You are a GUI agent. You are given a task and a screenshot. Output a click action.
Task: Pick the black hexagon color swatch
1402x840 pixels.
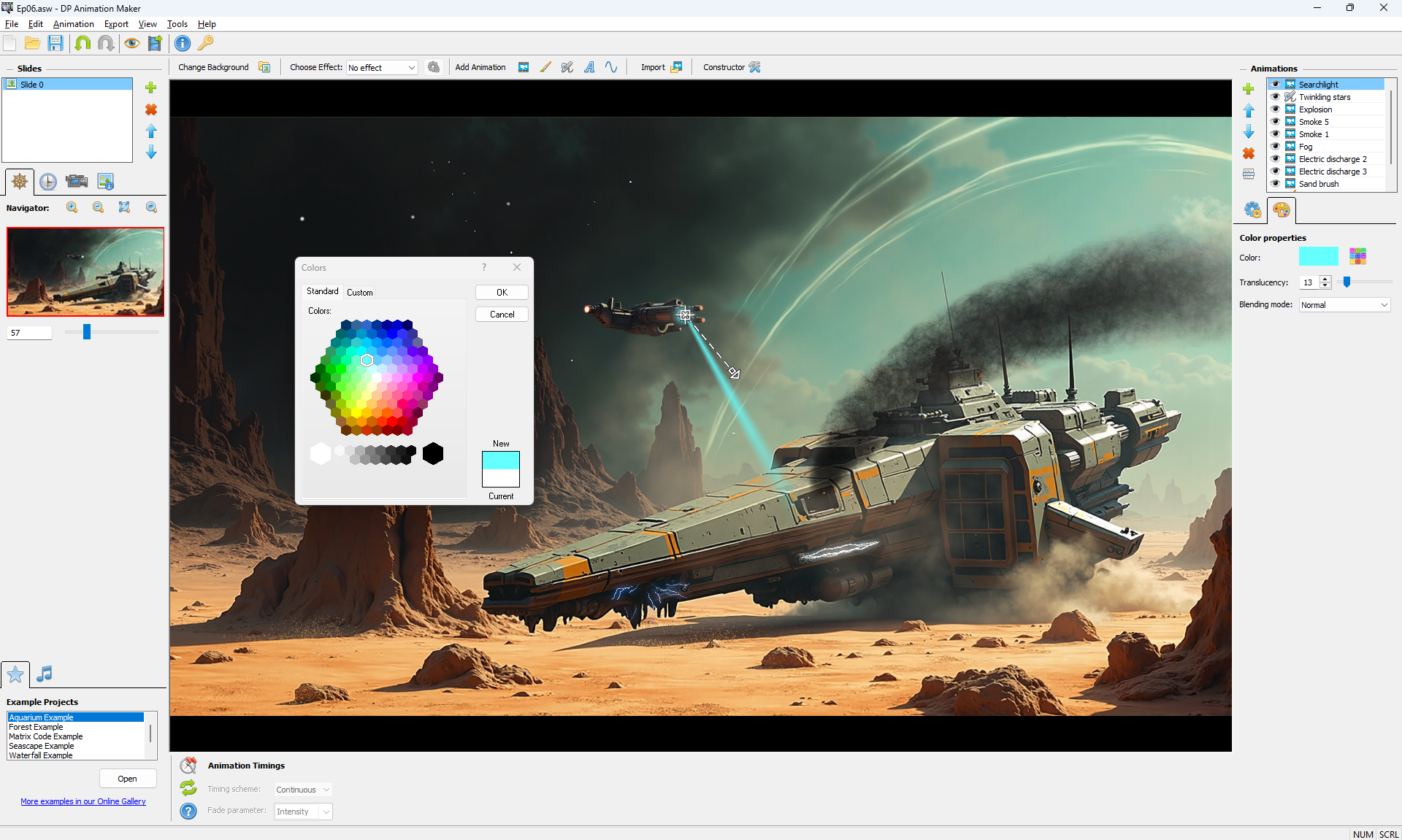433,454
